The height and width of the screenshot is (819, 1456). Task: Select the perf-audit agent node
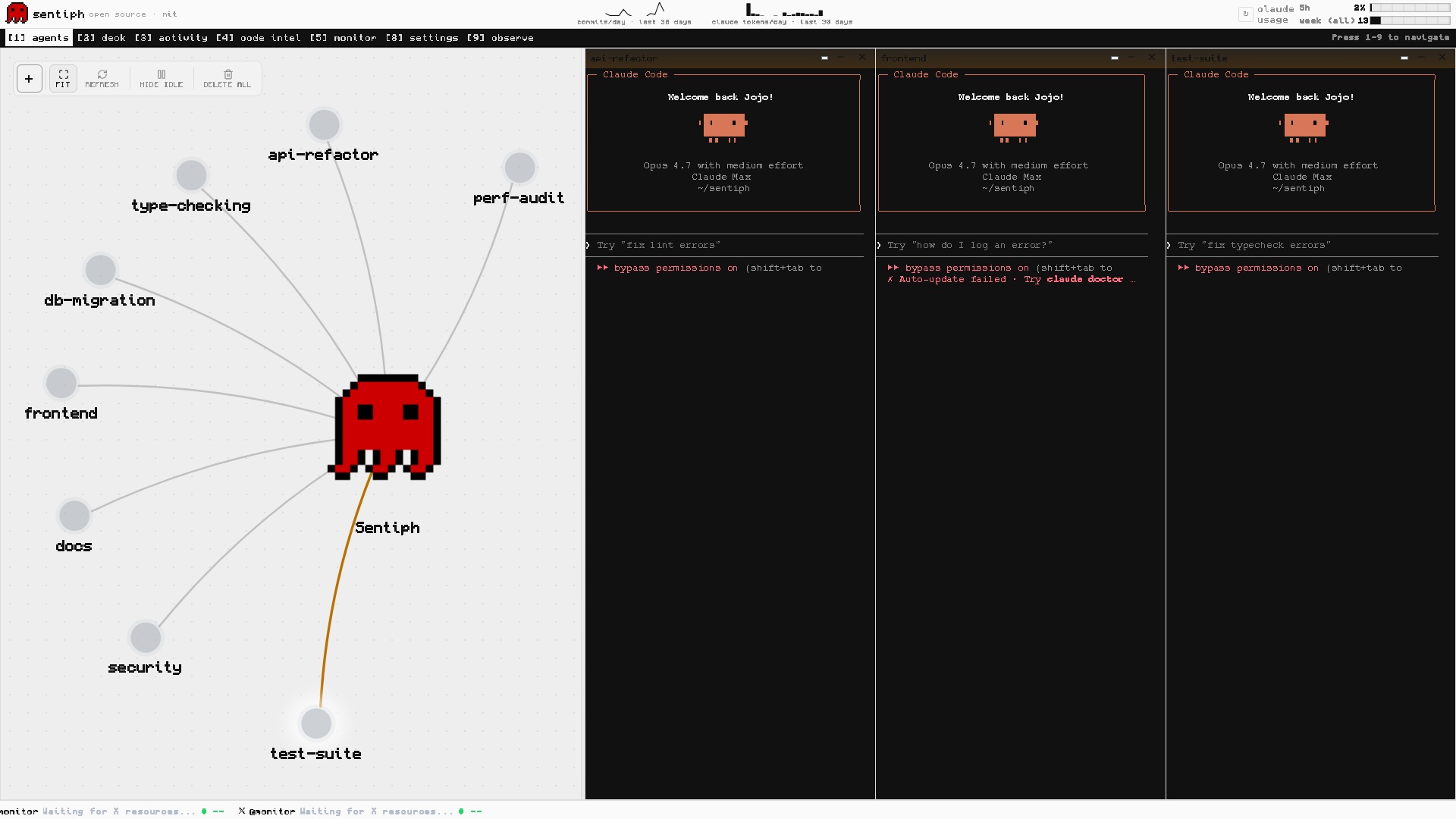pos(519,168)
